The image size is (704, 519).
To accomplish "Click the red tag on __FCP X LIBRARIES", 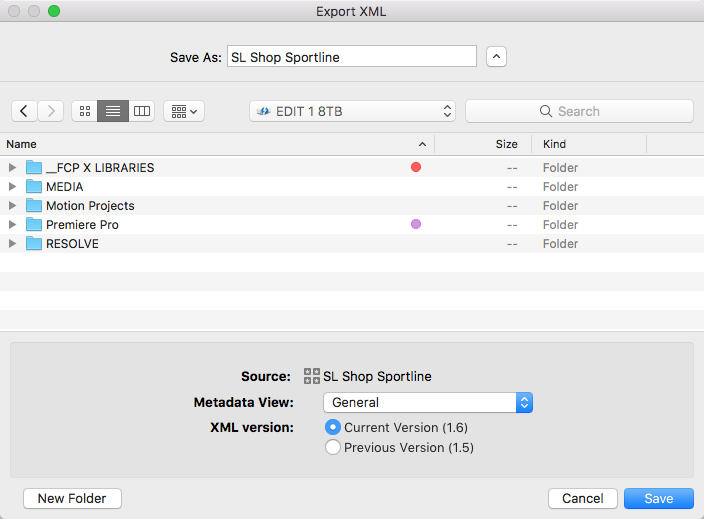I will click(x=416, y=167).
